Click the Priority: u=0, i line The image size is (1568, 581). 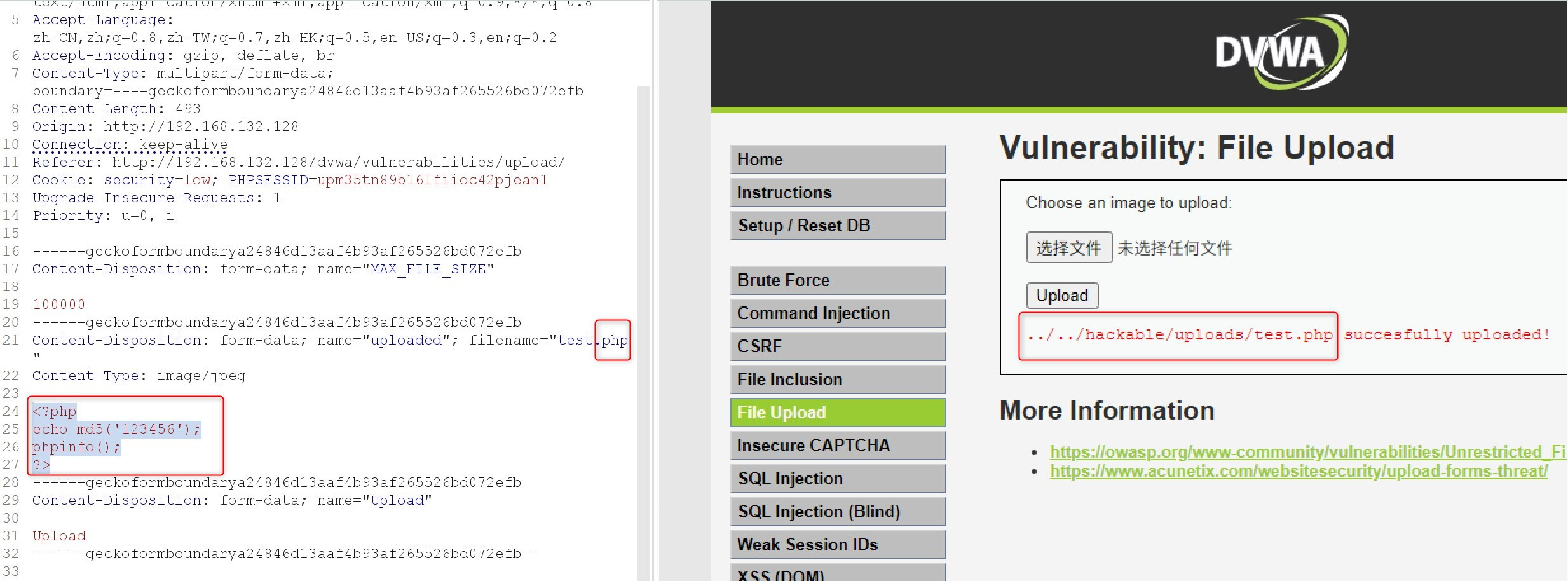point(103,215)
